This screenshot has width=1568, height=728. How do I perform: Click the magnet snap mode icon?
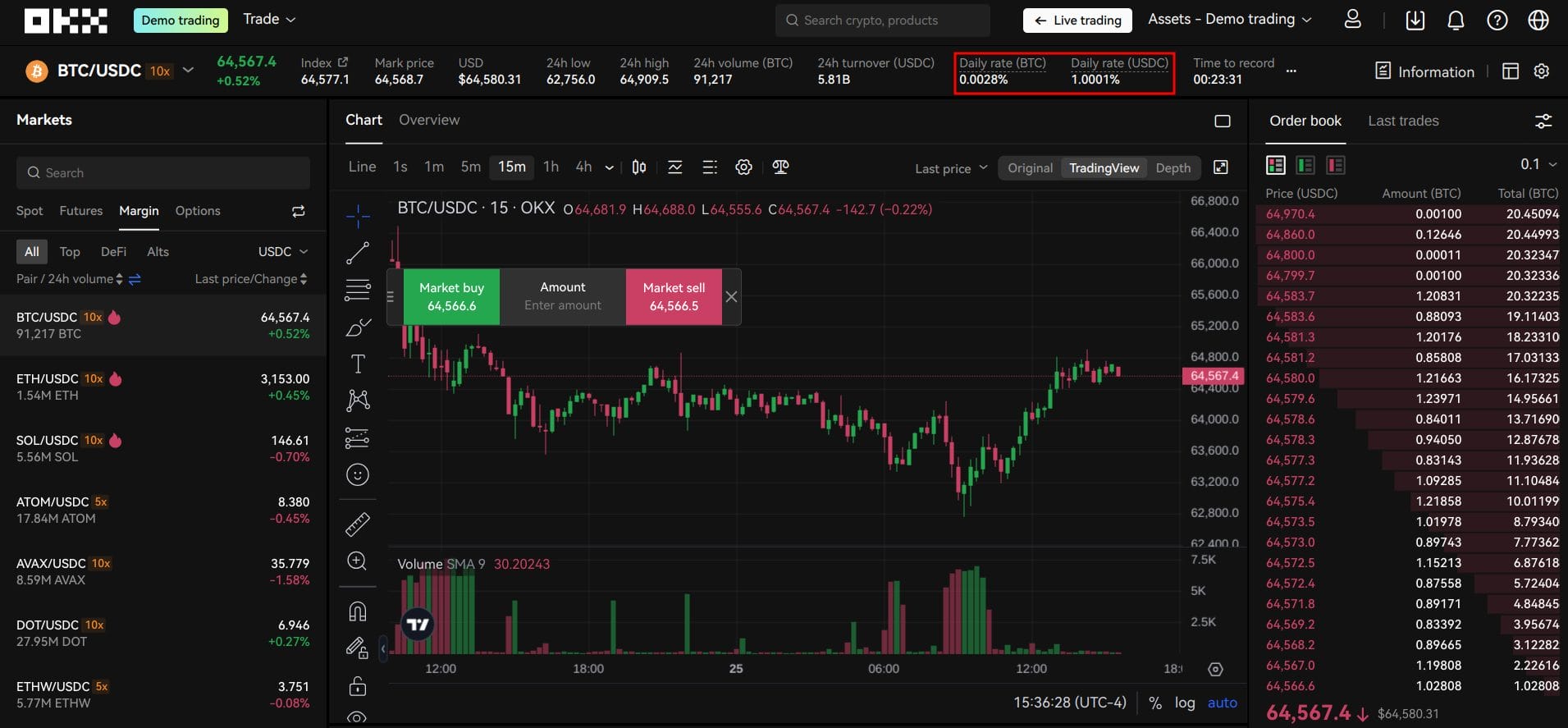click(x=358, y=611)
